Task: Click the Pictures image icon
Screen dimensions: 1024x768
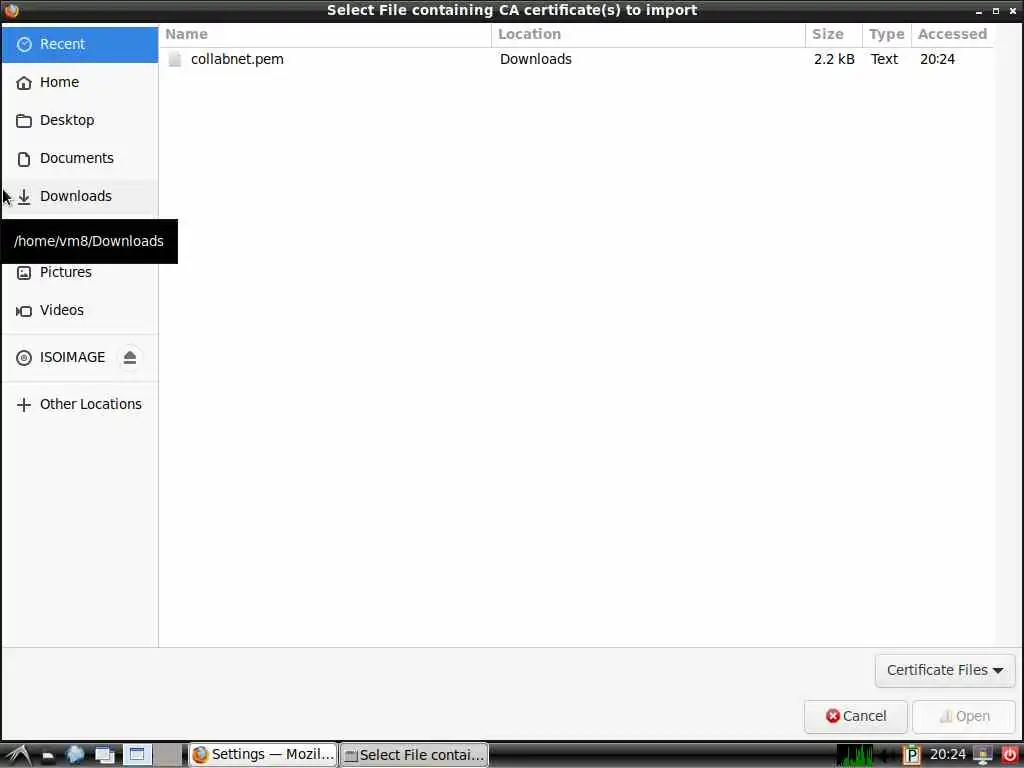Action: point(24,273)
